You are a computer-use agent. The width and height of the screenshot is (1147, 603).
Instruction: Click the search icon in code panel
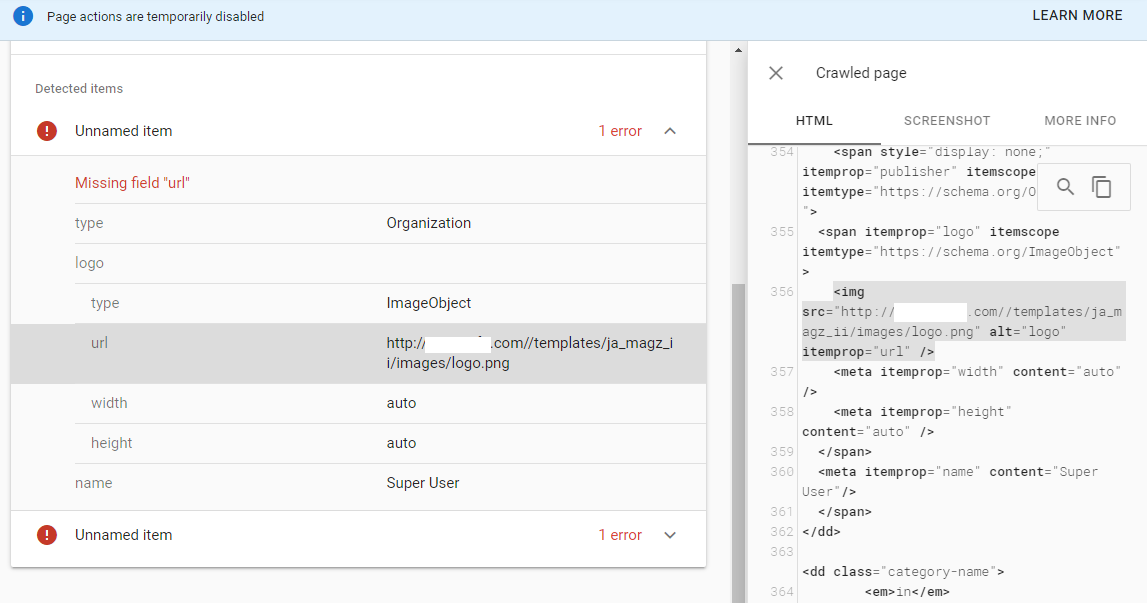coord(1065,187)
